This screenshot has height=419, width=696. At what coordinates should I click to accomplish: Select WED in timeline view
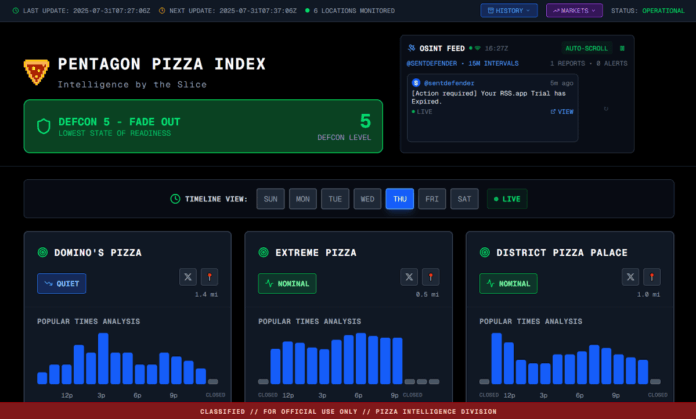[x=368, y=199]
